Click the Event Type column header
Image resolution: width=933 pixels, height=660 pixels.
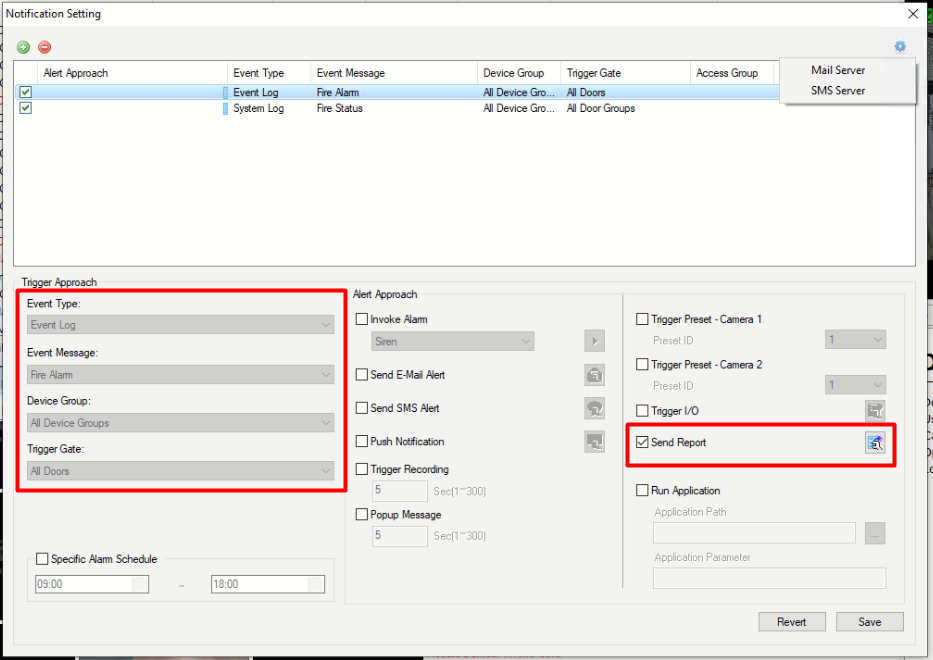click(x=269, y=73)
